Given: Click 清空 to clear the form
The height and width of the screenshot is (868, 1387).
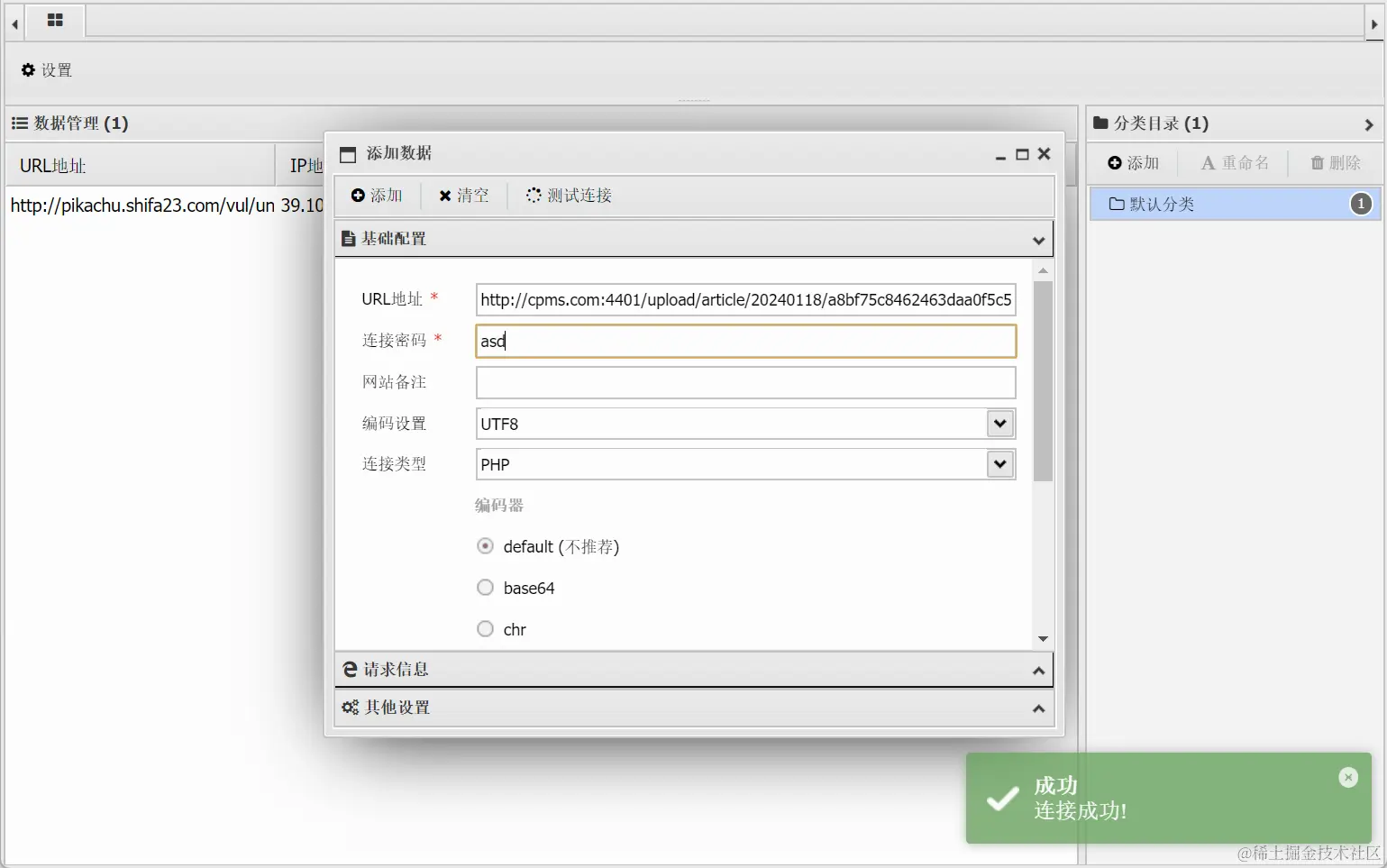Looking at the screenshot, I should pos(463,196).
